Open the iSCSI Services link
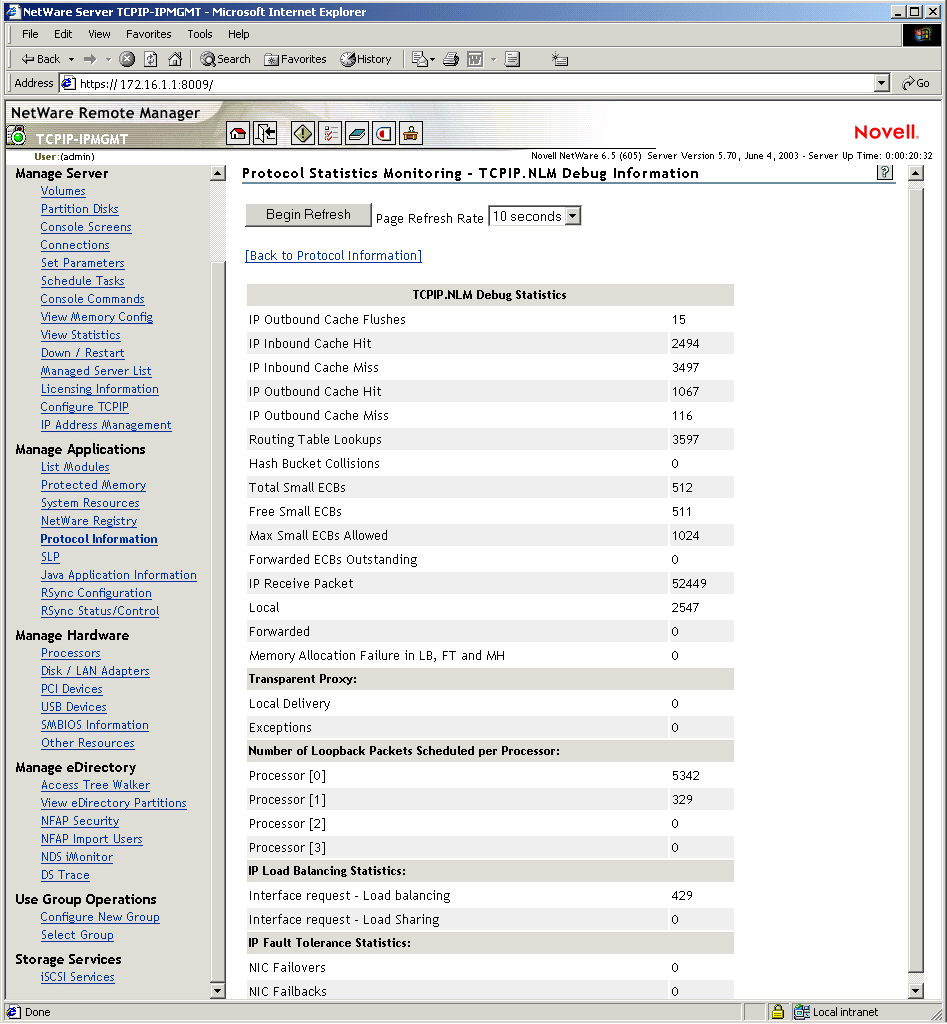This screenshot has height=1024, width=947. coord(77,978)
